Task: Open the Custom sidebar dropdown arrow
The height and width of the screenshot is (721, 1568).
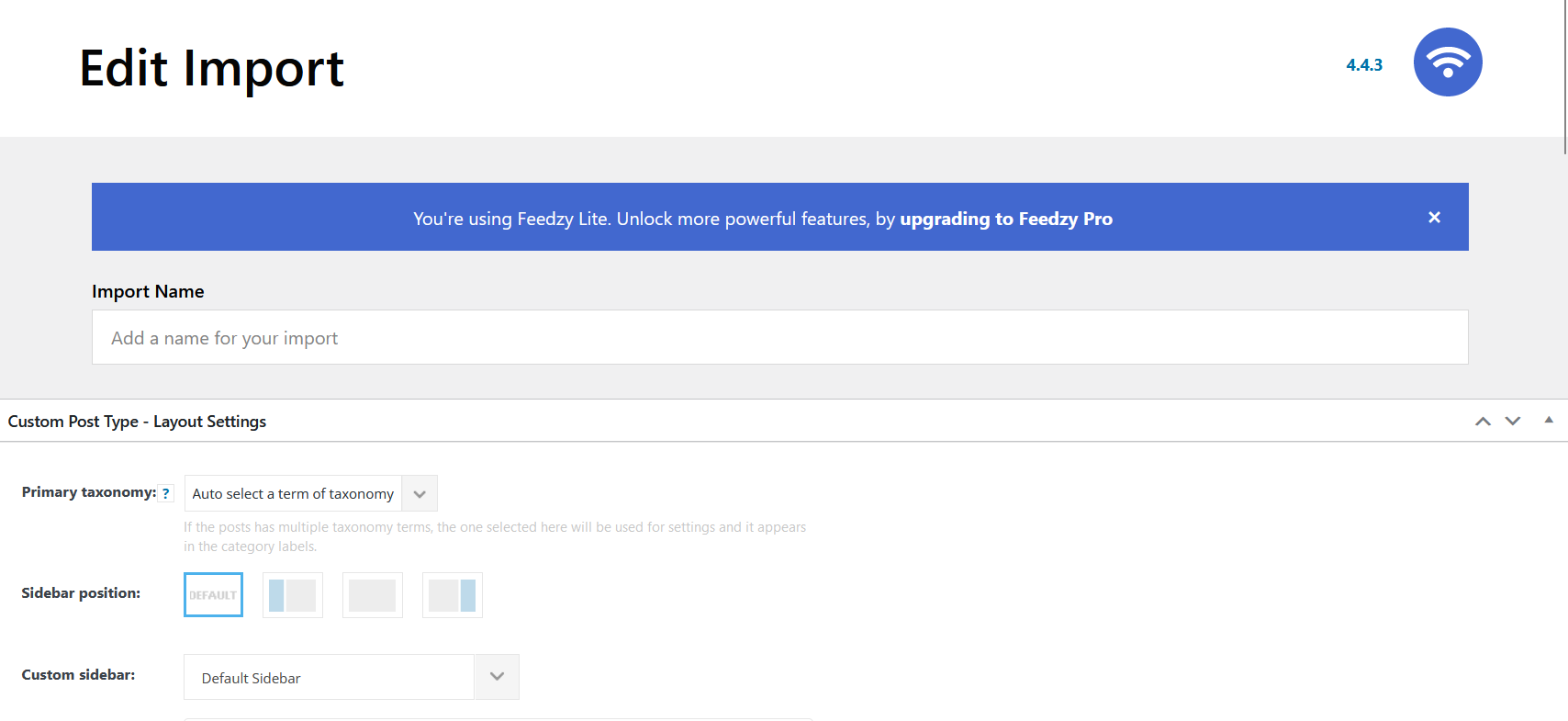Action: (x=497, y=677)
